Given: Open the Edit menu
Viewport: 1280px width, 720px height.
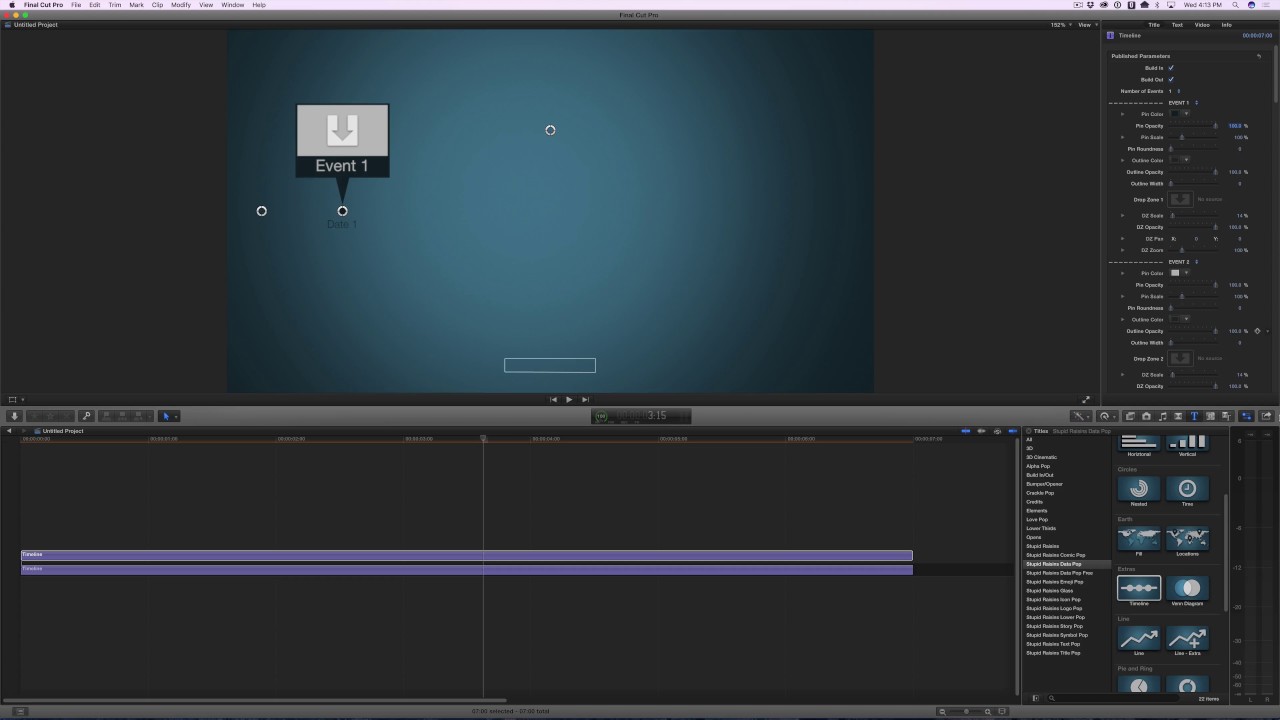Looking at the screenshot, I should coord(94,5).
